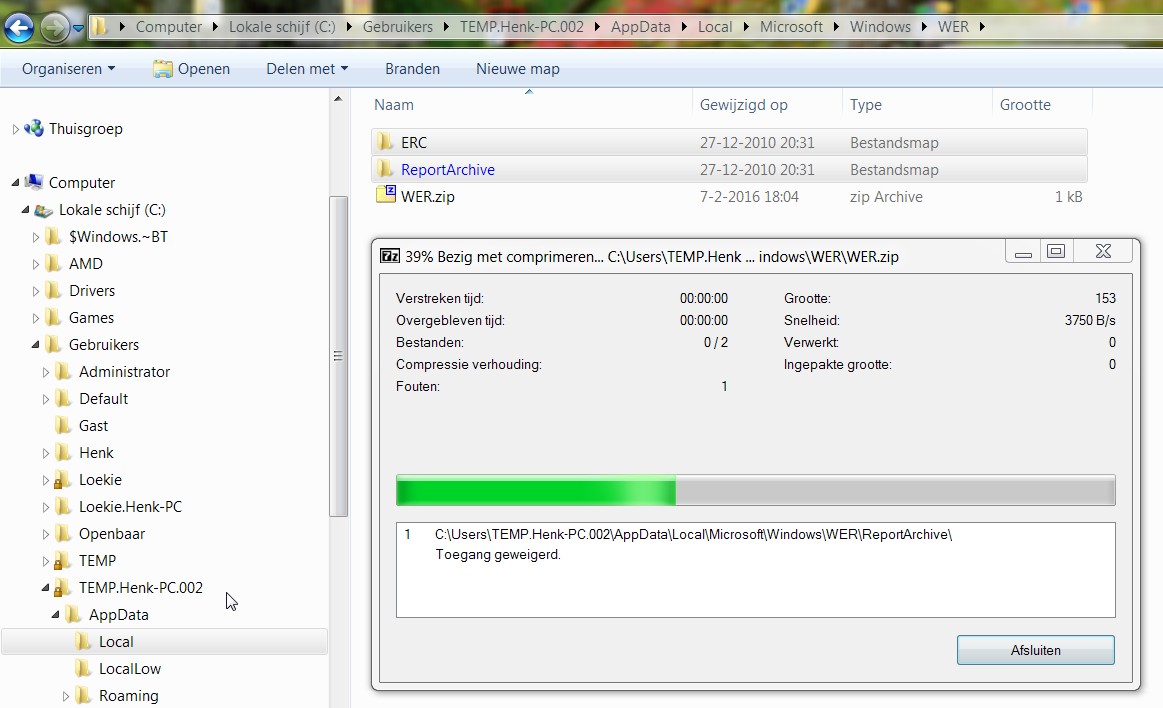Minimize the 7-Zip compression dialog
Viewport: 1163px width, 708px height.
pos(1024,252)
